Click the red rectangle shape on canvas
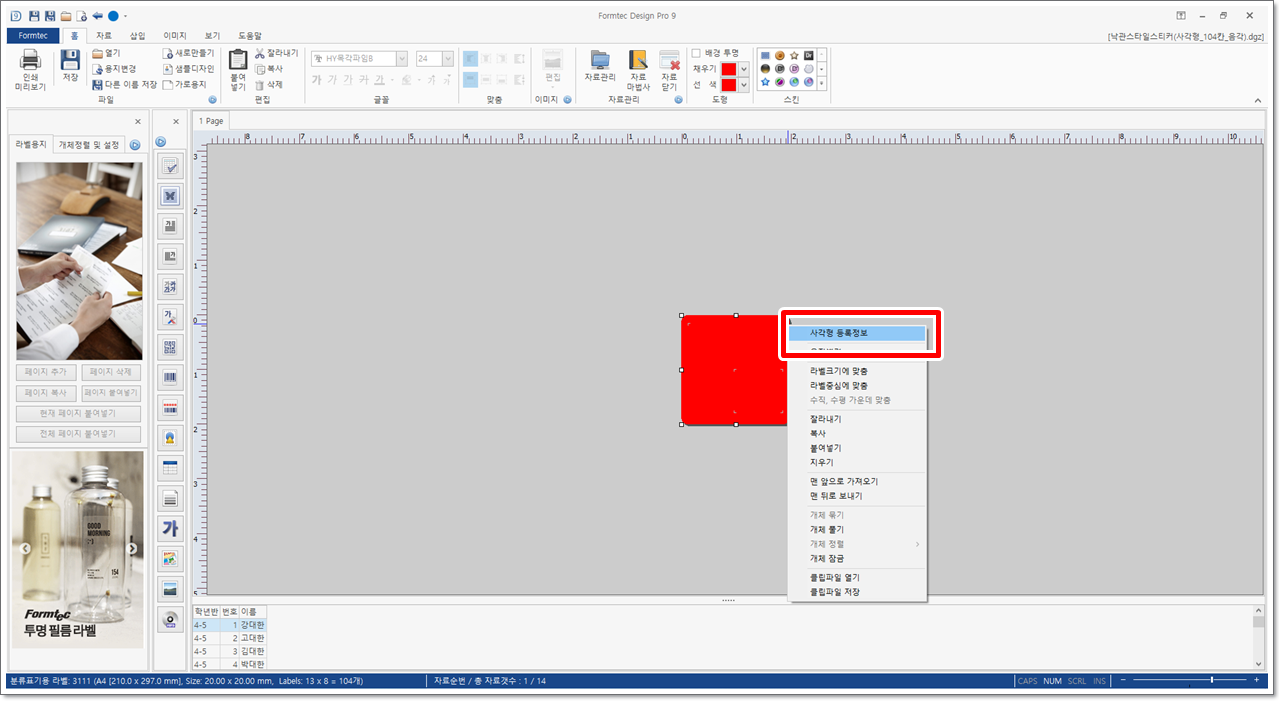This screenshot has height=701, width=1280. pos(735,370)
